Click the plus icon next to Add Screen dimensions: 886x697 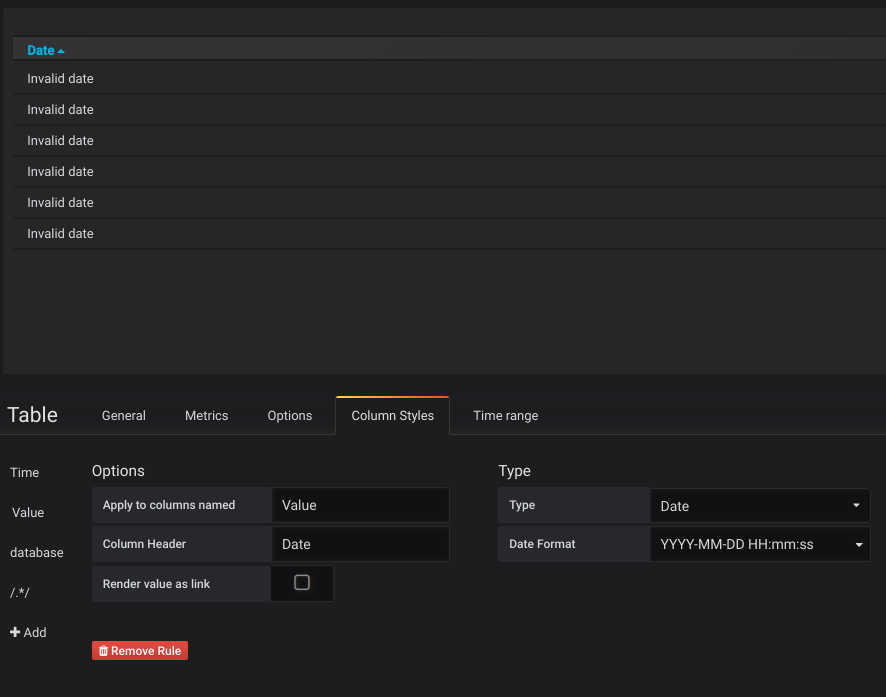pos(15,632)
